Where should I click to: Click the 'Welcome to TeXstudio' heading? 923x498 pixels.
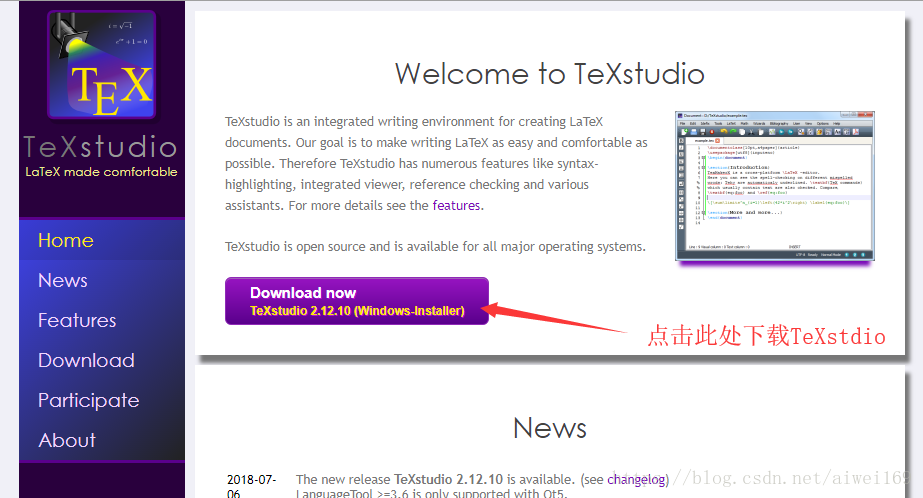(549, 74)
